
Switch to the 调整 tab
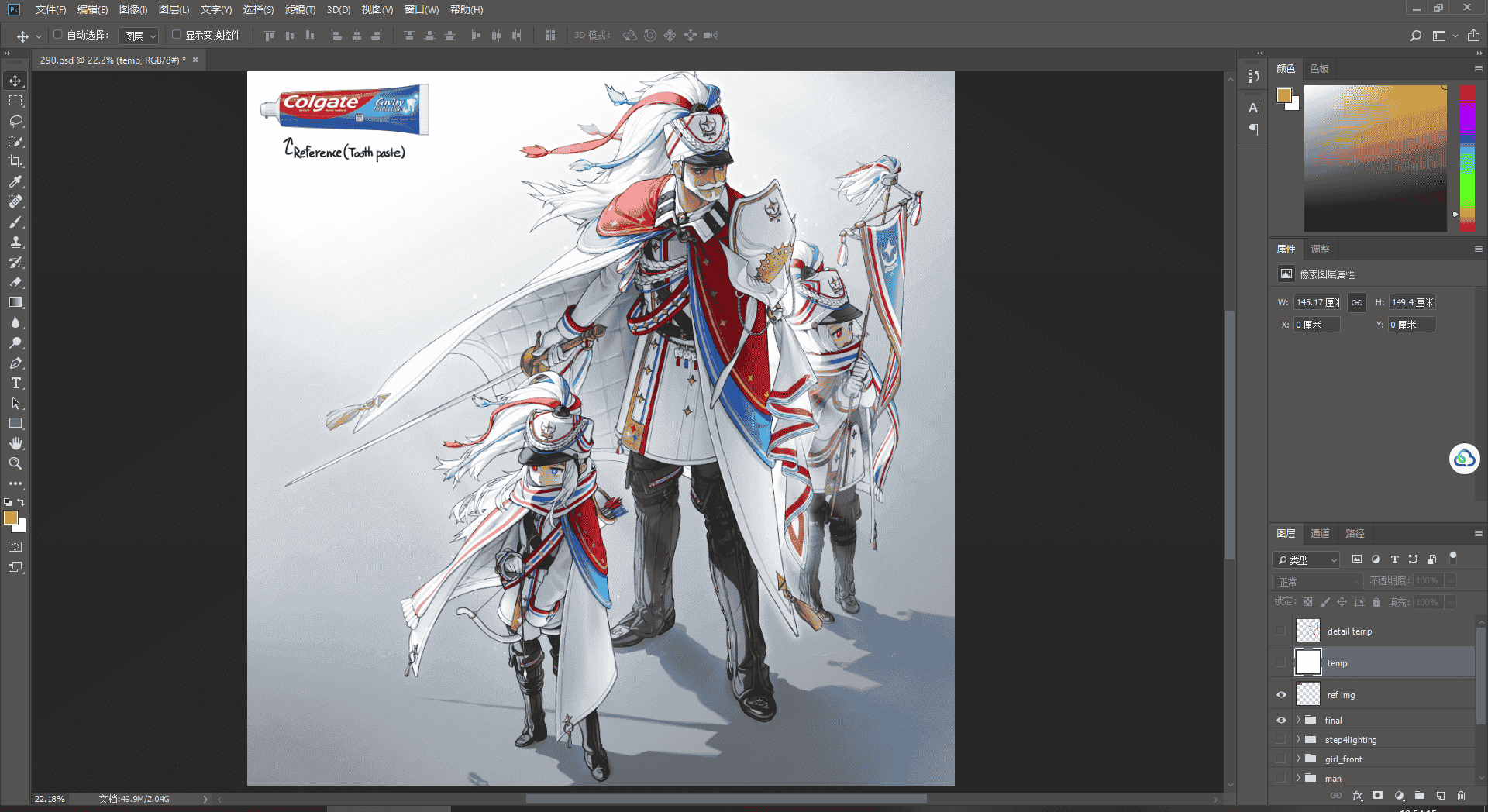(x=1320, y=249)
